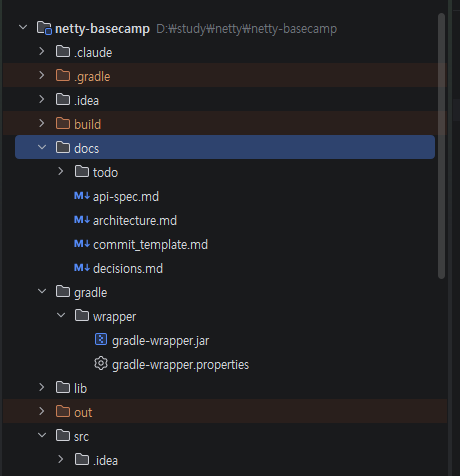Click the orange build folder icon
Image resolution: width=460 pixels, height=476 pixels.
(63, 123)
